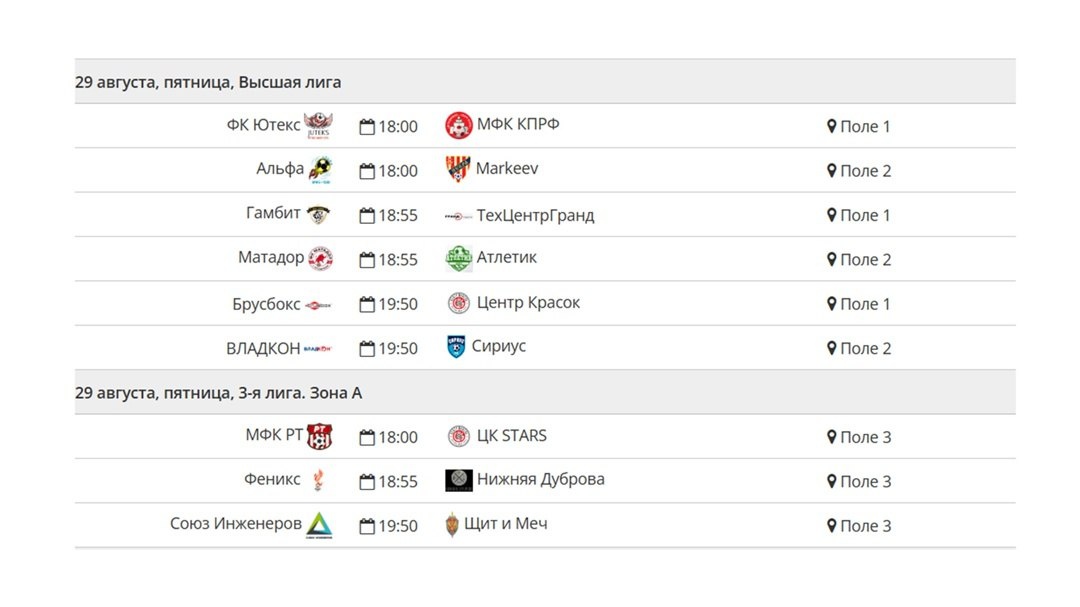Viewport: 1080px width, 607px height.
Task: Click the Щит и Меч emblem
Action: click(452, 524)
